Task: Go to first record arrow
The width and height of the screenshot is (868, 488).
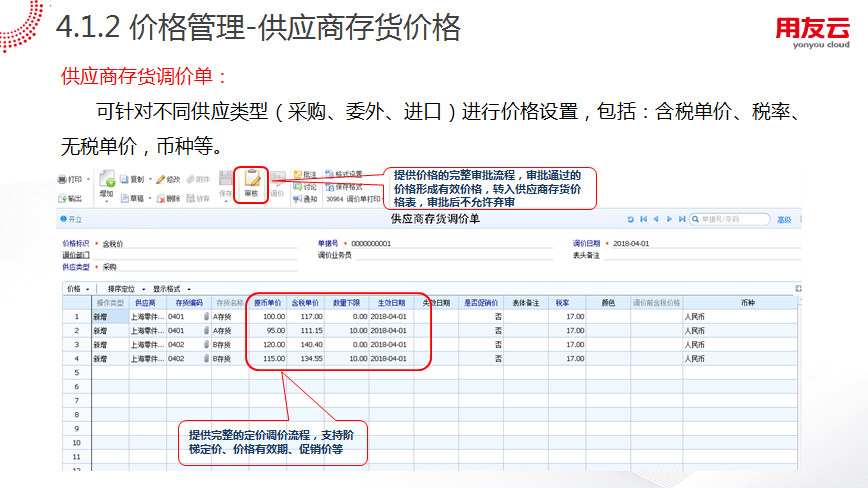Action: pos(643,219)
